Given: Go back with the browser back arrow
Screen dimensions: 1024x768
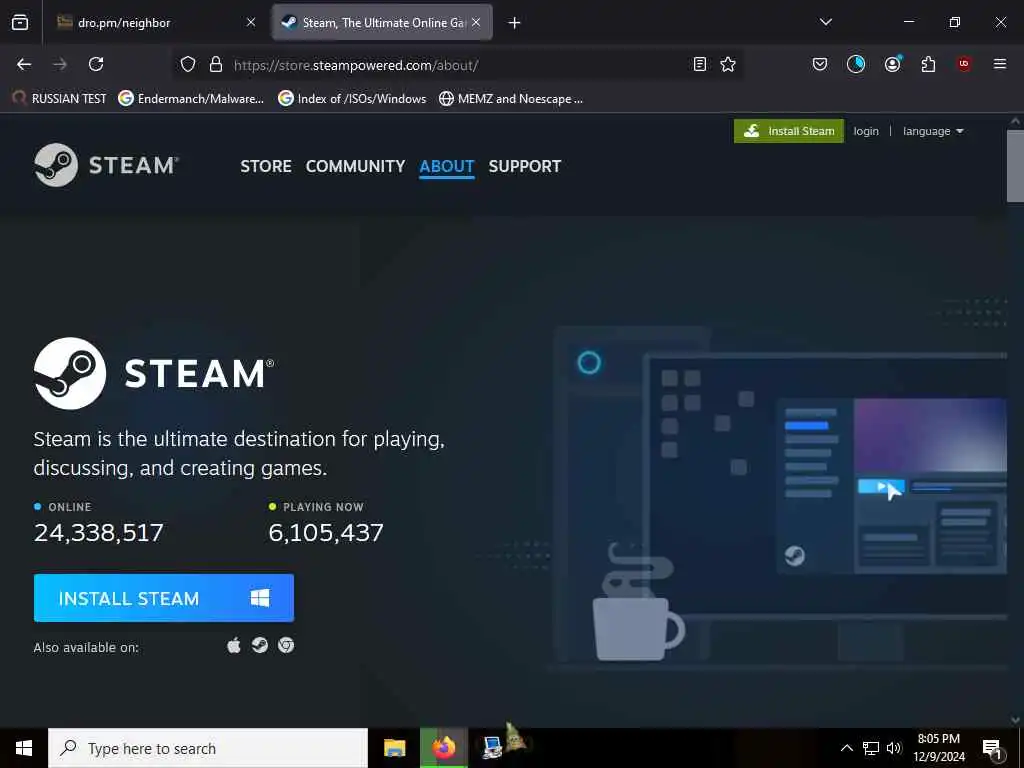Looking at the screenshot, I should pos(24,64).
